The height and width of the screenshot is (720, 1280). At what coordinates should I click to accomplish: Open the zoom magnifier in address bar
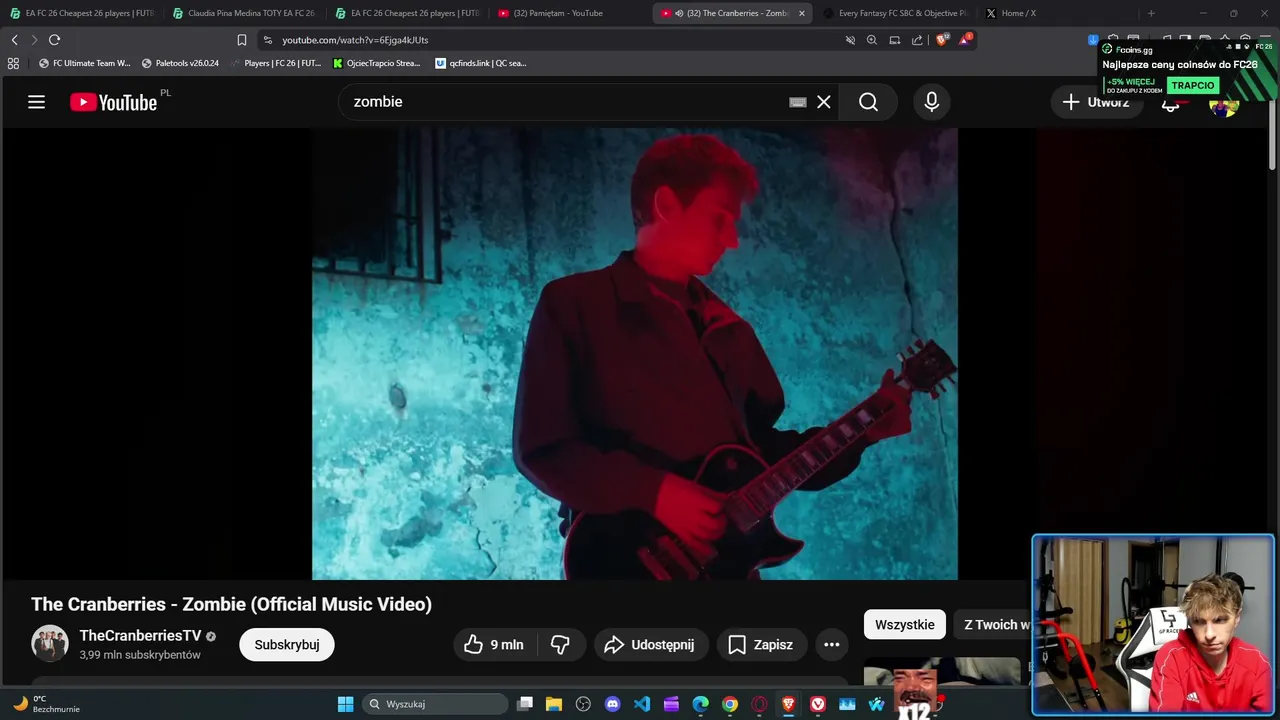[x=872, y=40]
